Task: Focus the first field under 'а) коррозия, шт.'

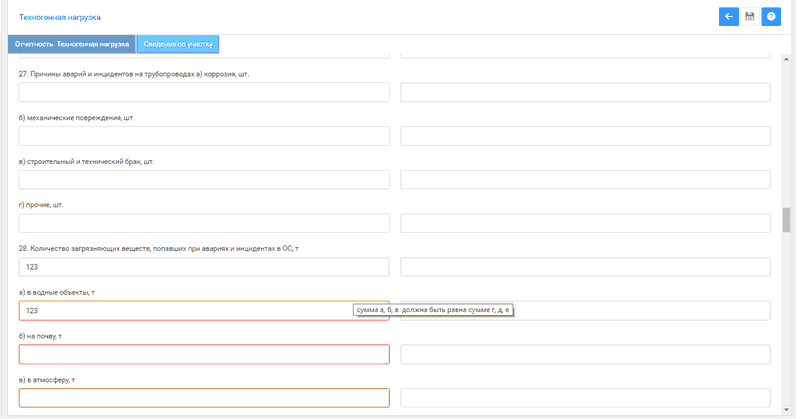Action: 204,92
